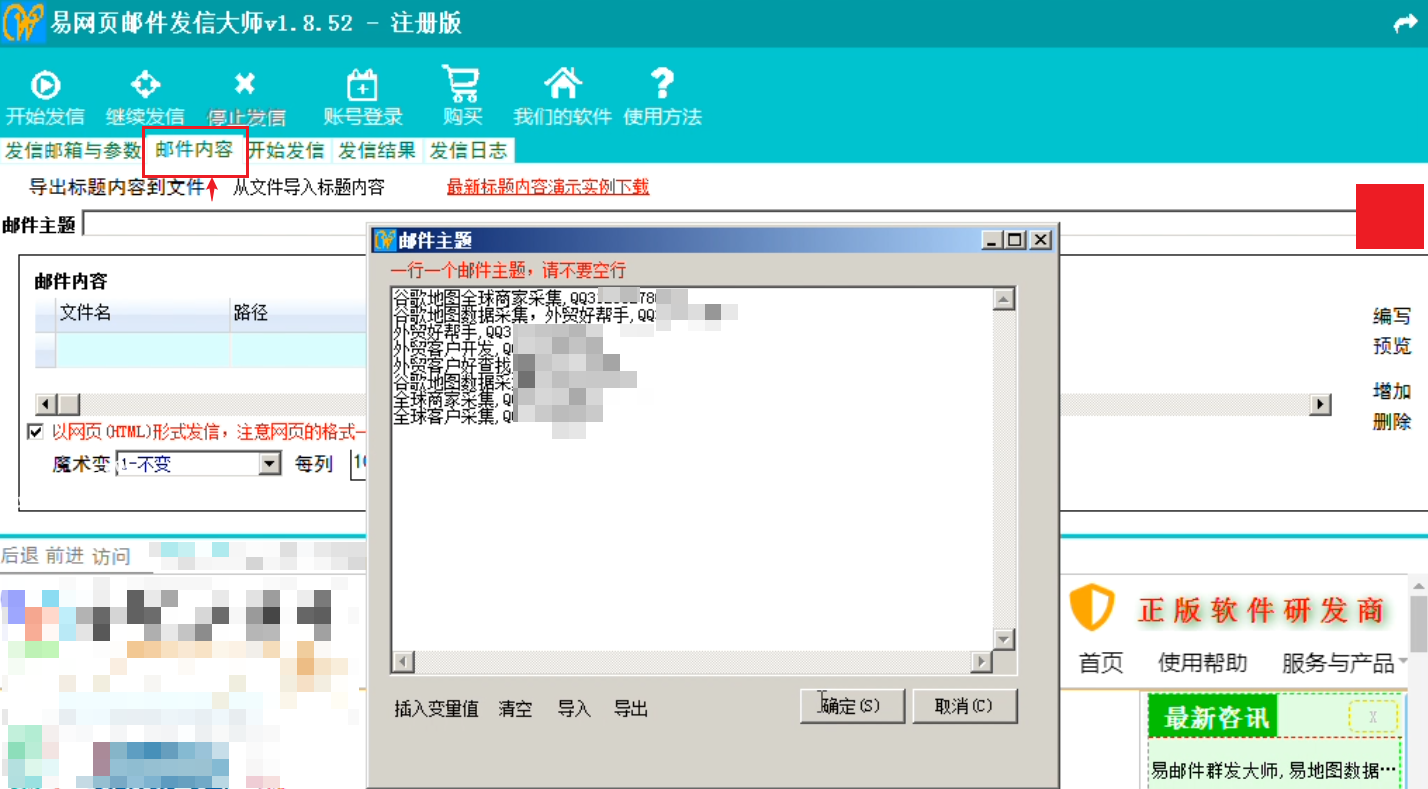Open 使用帮助 in web page menu

pos(1203,663)
